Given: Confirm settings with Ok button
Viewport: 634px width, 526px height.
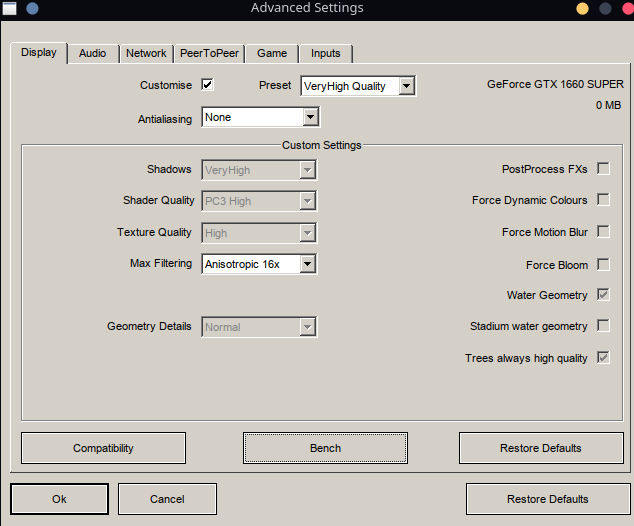Looking at the screenshot, I should coord(59,499).
